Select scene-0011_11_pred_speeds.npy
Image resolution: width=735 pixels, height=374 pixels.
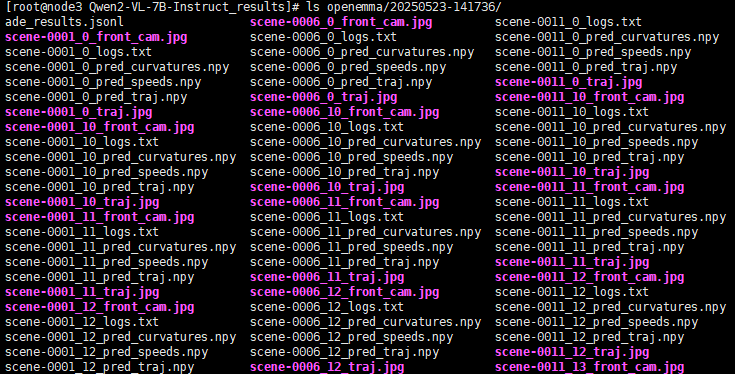[x=596, y=232]
